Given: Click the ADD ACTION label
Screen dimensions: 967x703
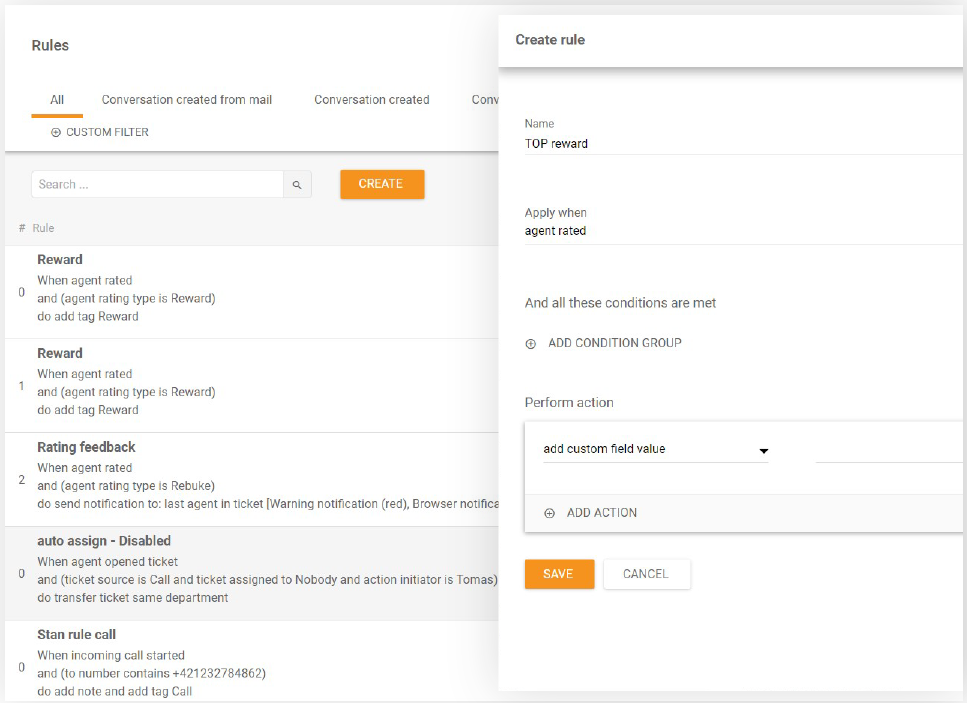Looking at the screenshot, I should 602,513.
